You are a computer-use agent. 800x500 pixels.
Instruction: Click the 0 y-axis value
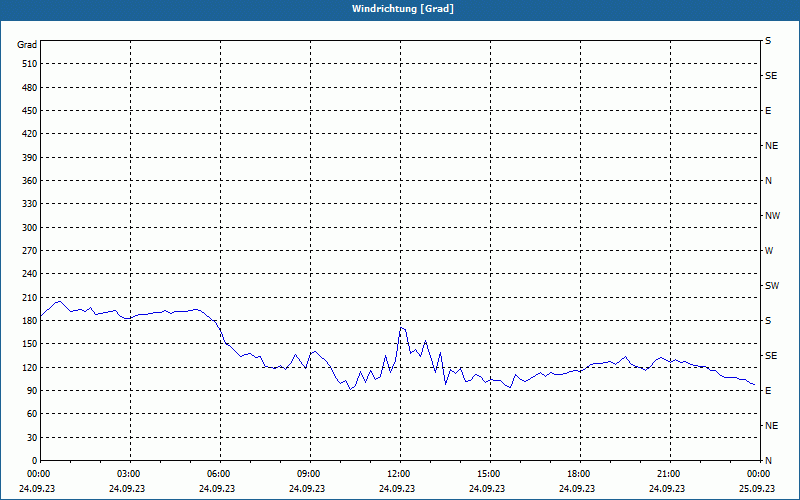point(35,461)
